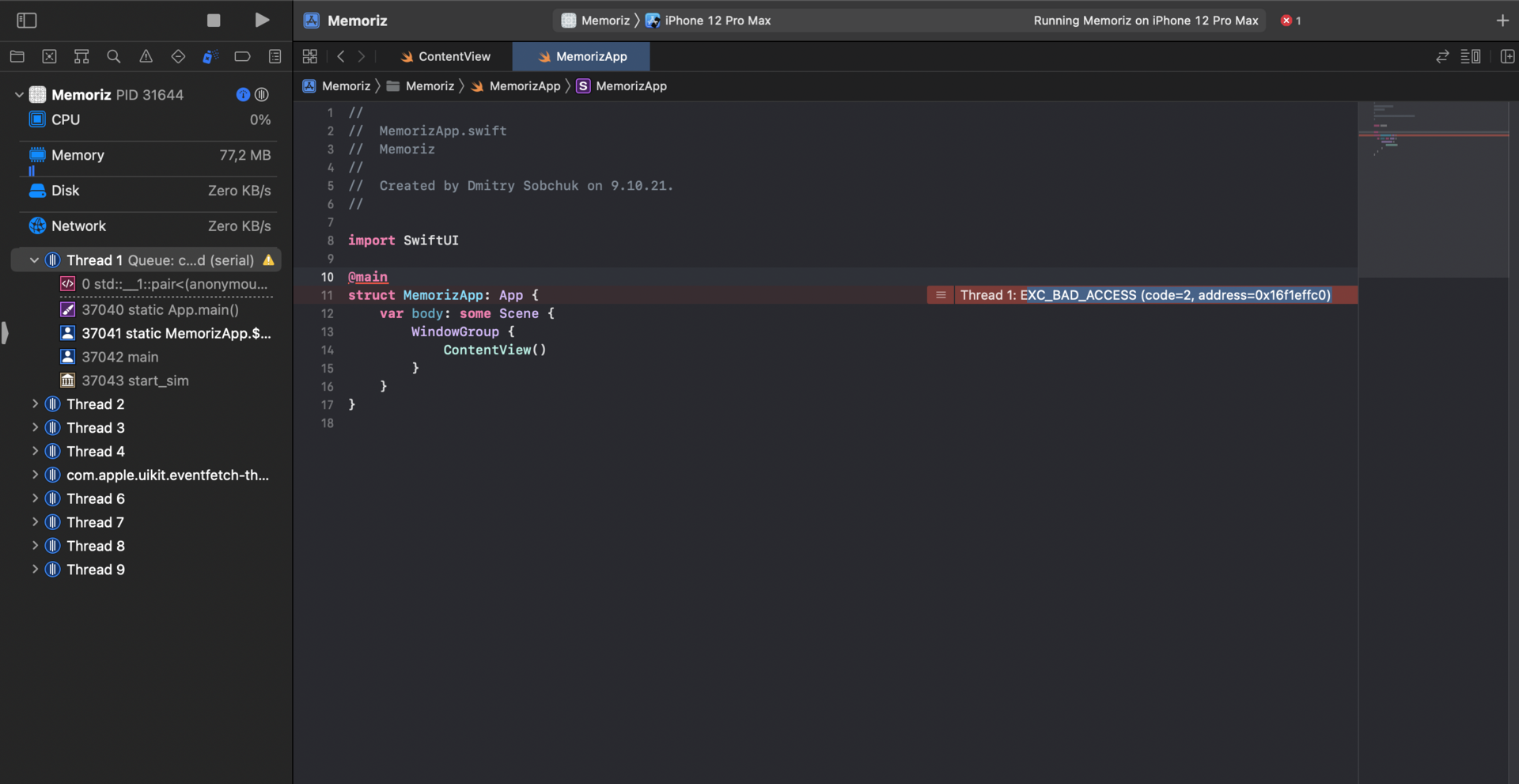Expand Thread 3
This screenshot has width=1519, height=784.
(35, 428)
